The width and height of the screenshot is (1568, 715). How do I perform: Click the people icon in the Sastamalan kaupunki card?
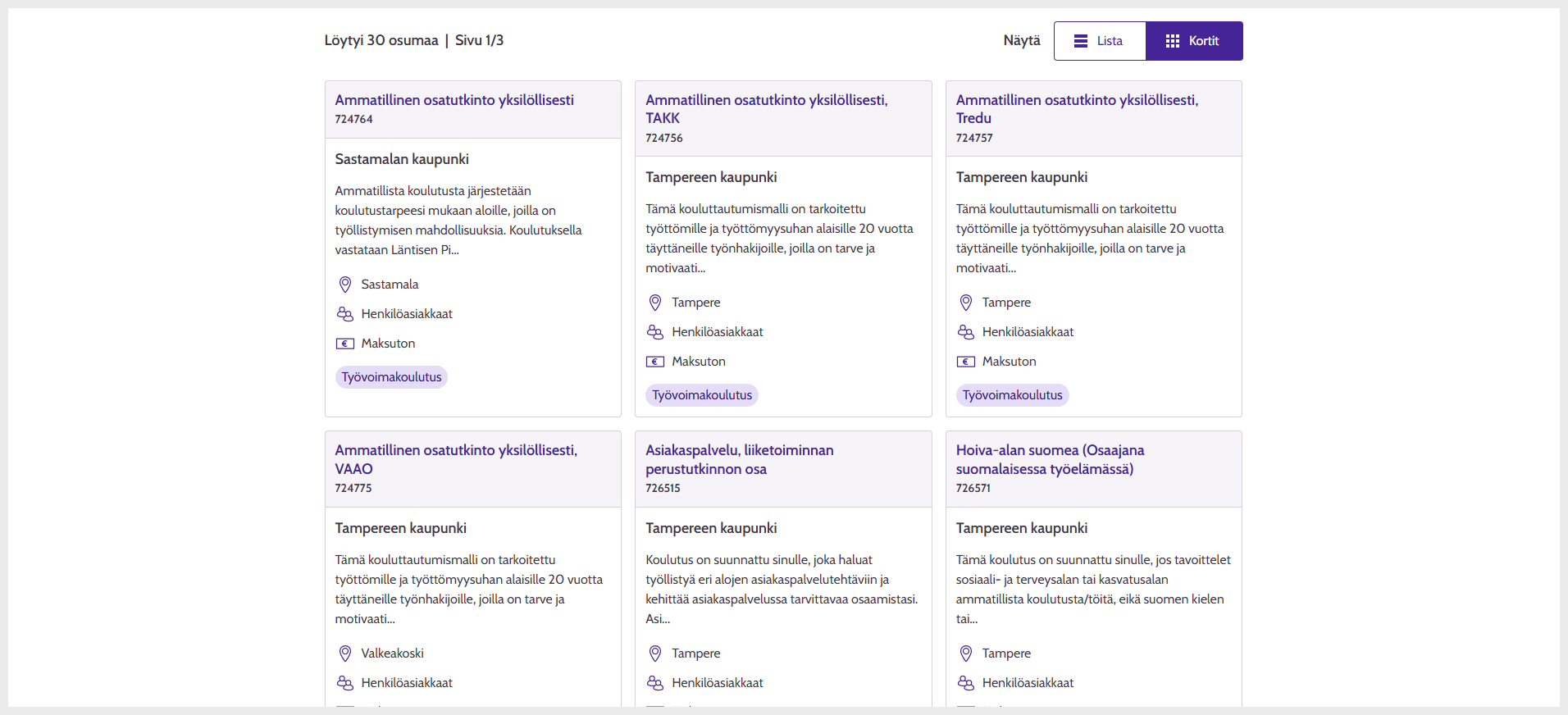[345, 314]
